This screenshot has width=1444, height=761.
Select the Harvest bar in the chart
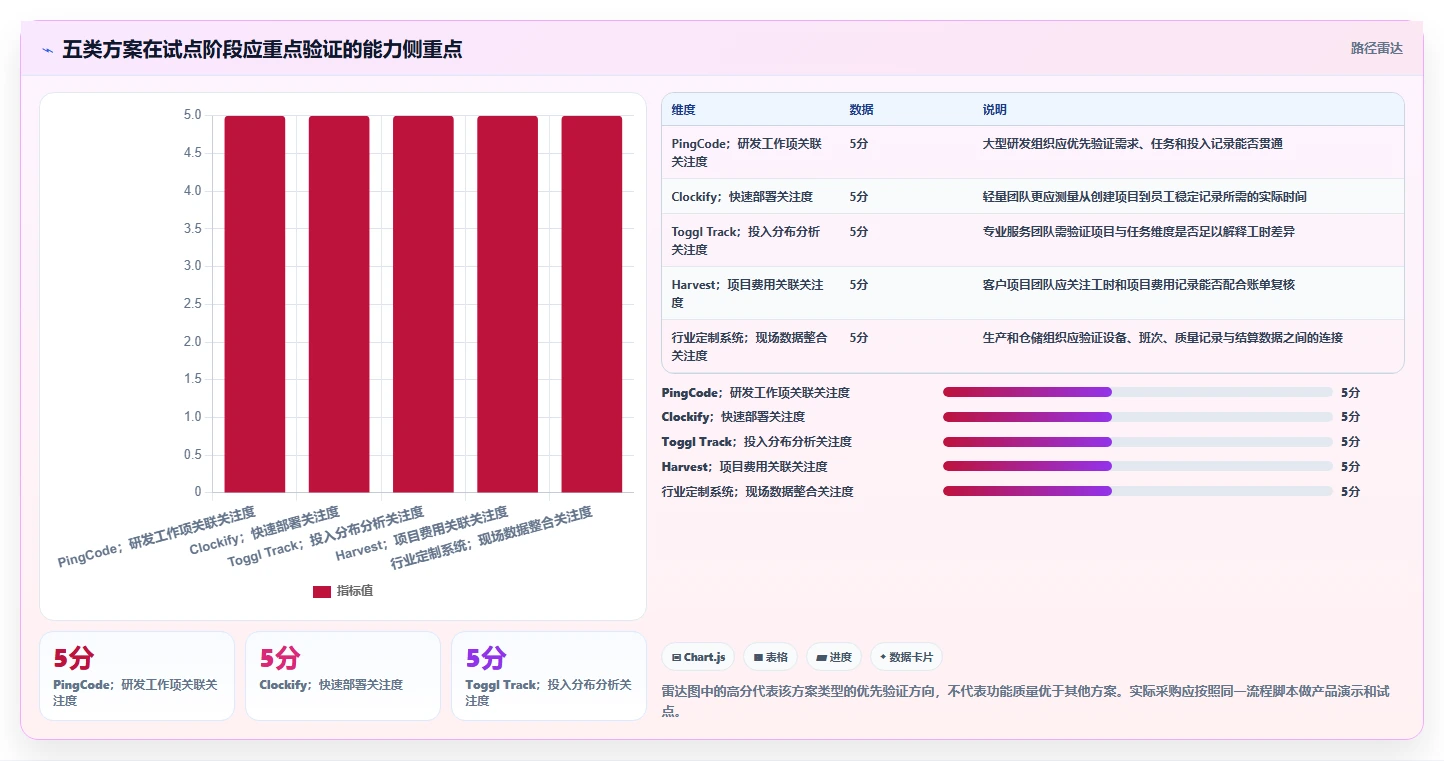tap(507, 304)
